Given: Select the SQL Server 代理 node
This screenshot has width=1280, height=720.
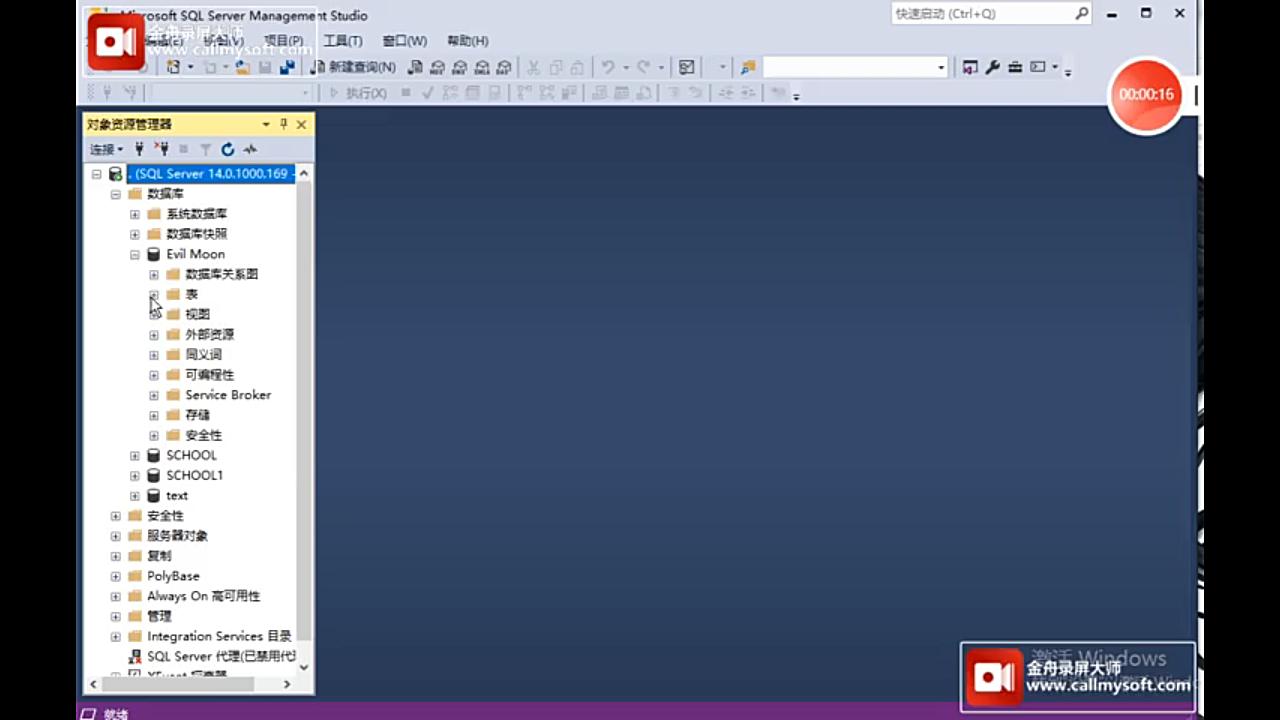Looking at the screenshot, I should [221, 656].
